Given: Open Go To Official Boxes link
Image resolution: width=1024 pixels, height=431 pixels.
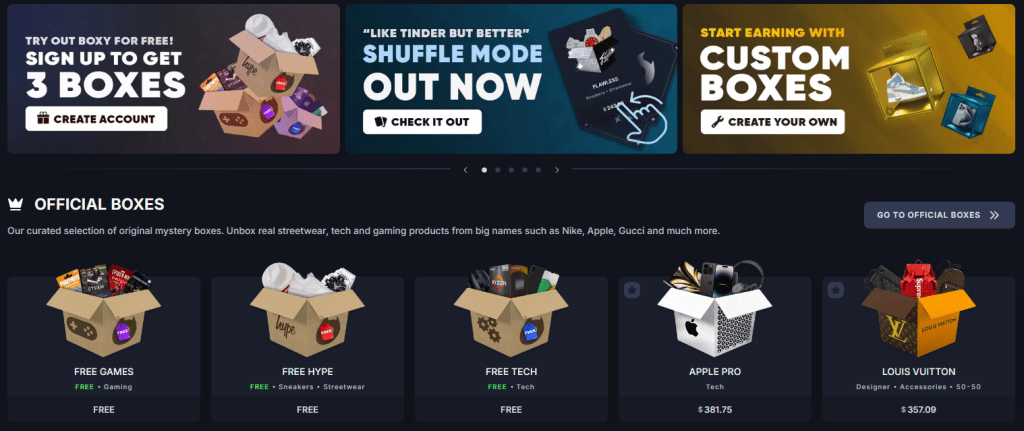Looking at the screenshot, I should pos(939,215).
